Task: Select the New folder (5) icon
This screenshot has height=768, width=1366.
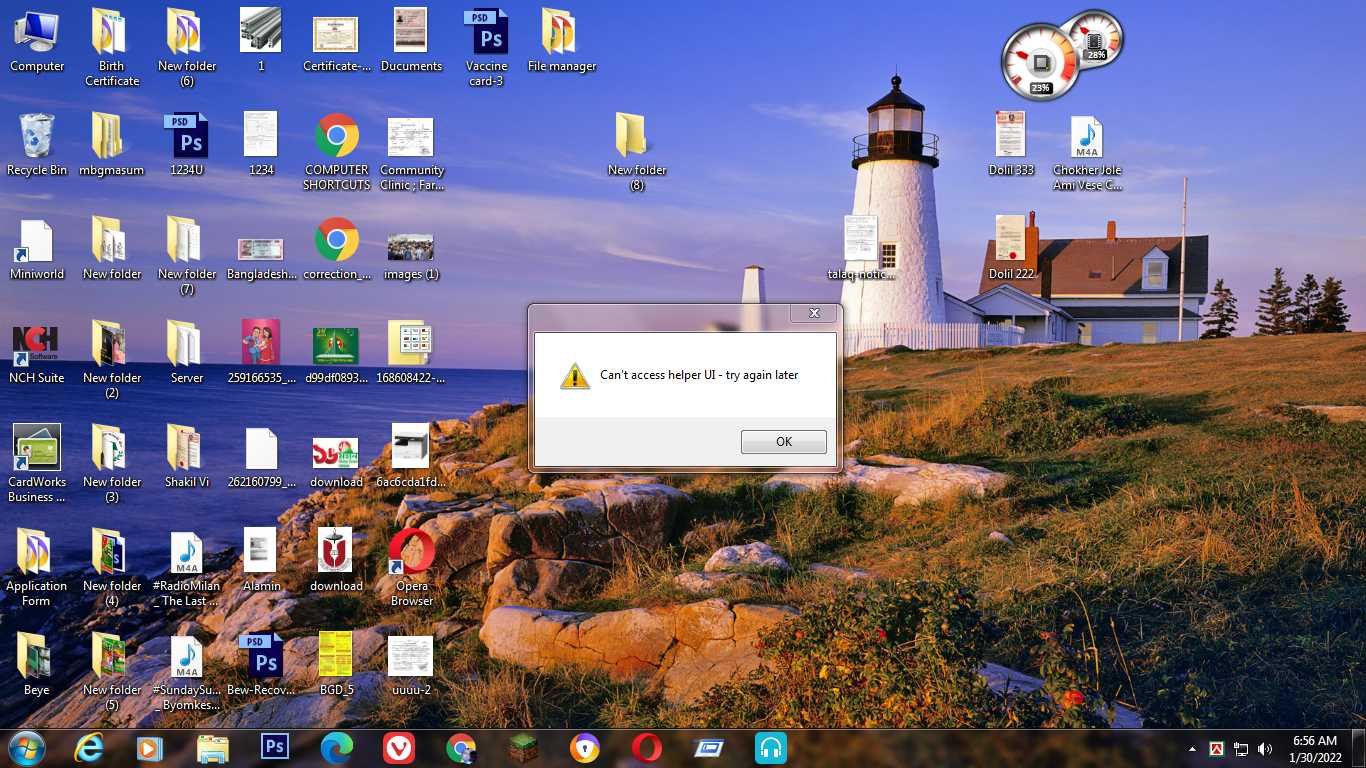Action: (x=112, y=671)
